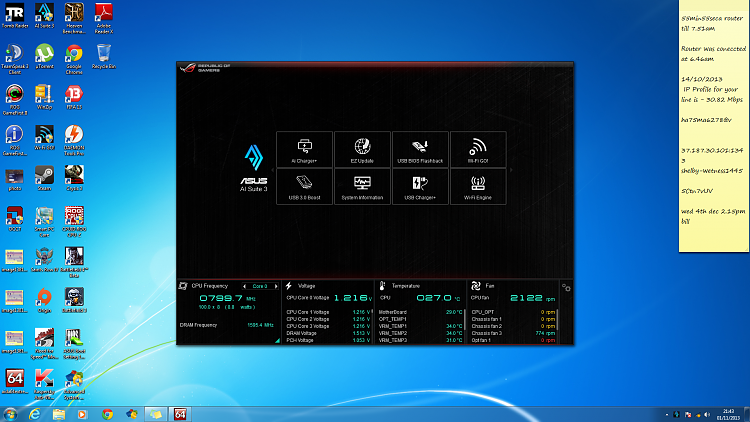
Task: Click the Wi-Fi GO! desktop shortcut
Action: tap(44, 138)
